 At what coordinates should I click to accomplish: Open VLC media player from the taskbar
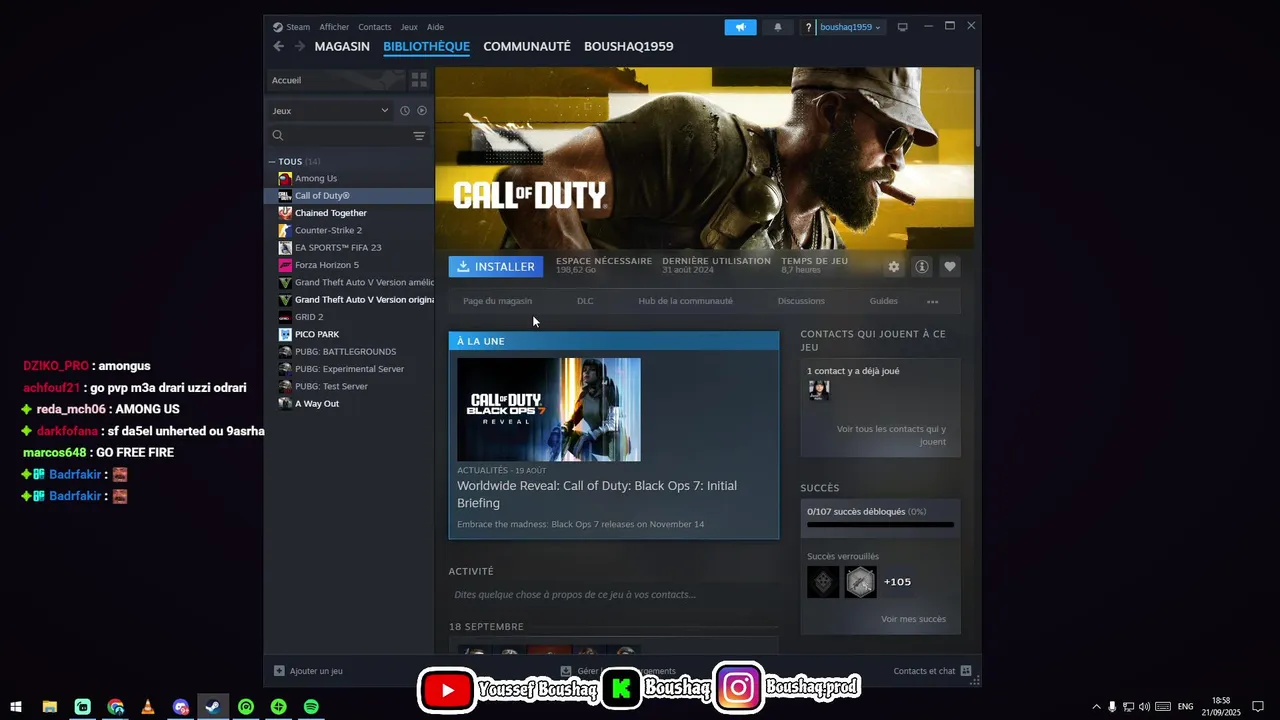pos(148,707)
